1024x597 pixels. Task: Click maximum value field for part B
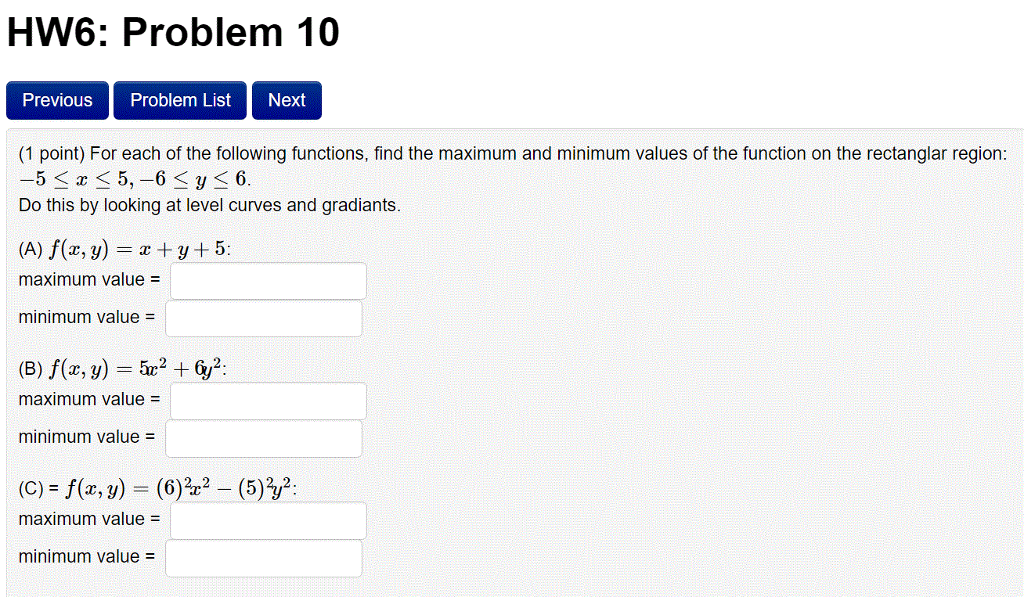[267, 400]
